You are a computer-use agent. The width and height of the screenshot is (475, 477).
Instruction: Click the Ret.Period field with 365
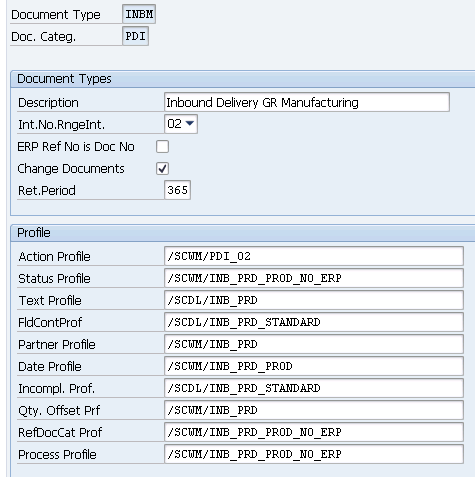pyautogui.click(x=177, y=190)
